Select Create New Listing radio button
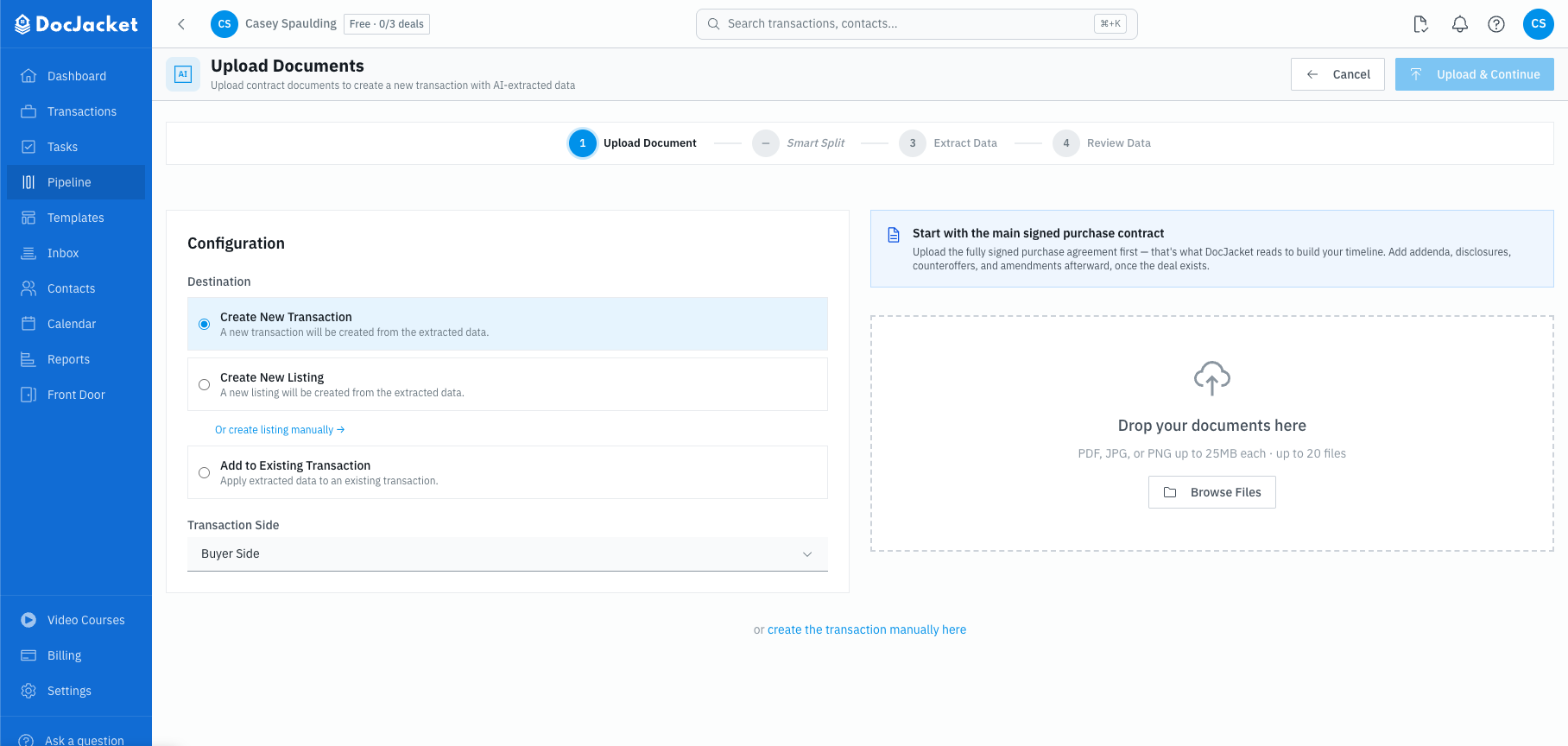This screenshot has width=1568, height=746. (x=204, y=385)
